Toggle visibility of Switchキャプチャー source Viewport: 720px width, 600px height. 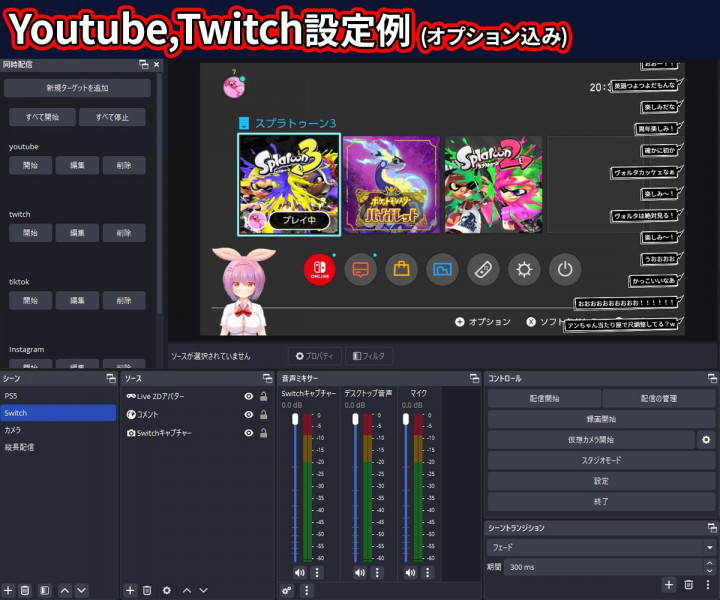[248, 433]
